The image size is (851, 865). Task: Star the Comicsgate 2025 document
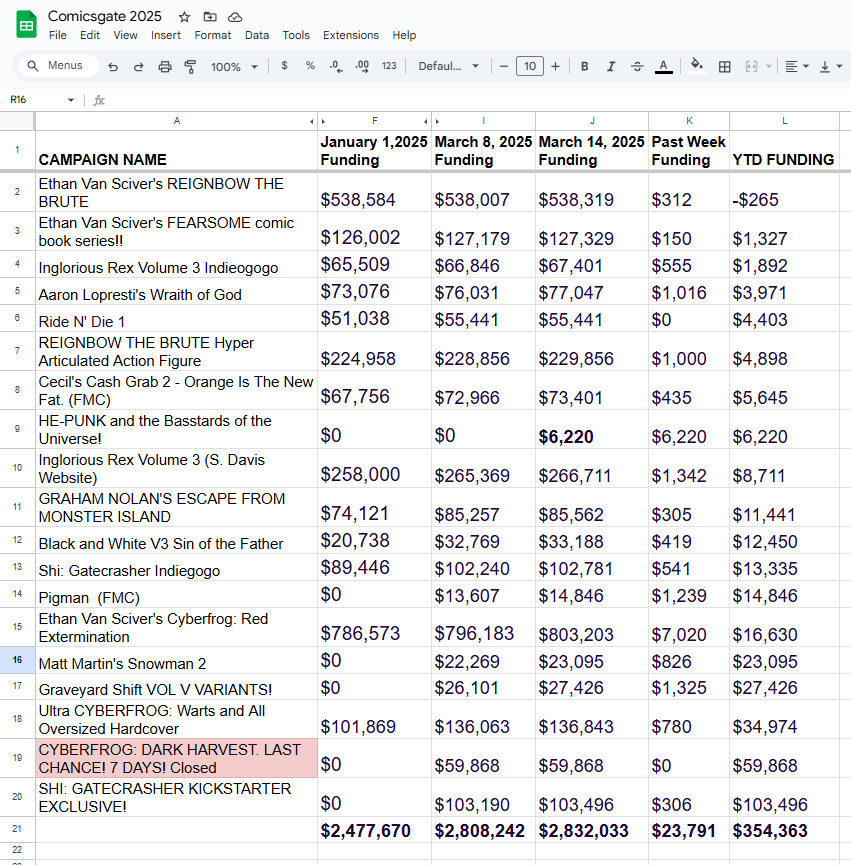coord(184,17)
